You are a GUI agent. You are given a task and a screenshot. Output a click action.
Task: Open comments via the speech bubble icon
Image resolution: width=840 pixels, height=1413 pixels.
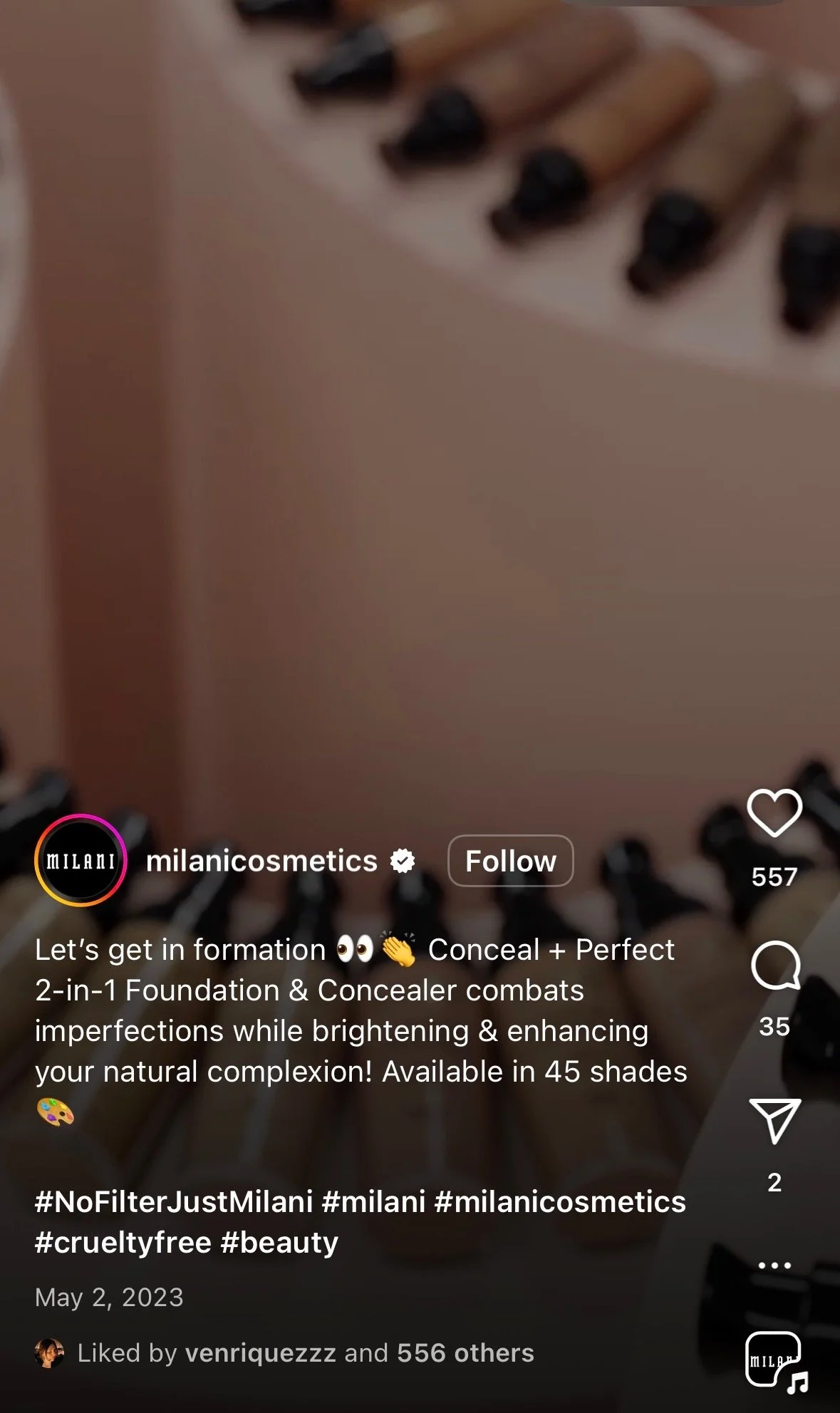775,965
